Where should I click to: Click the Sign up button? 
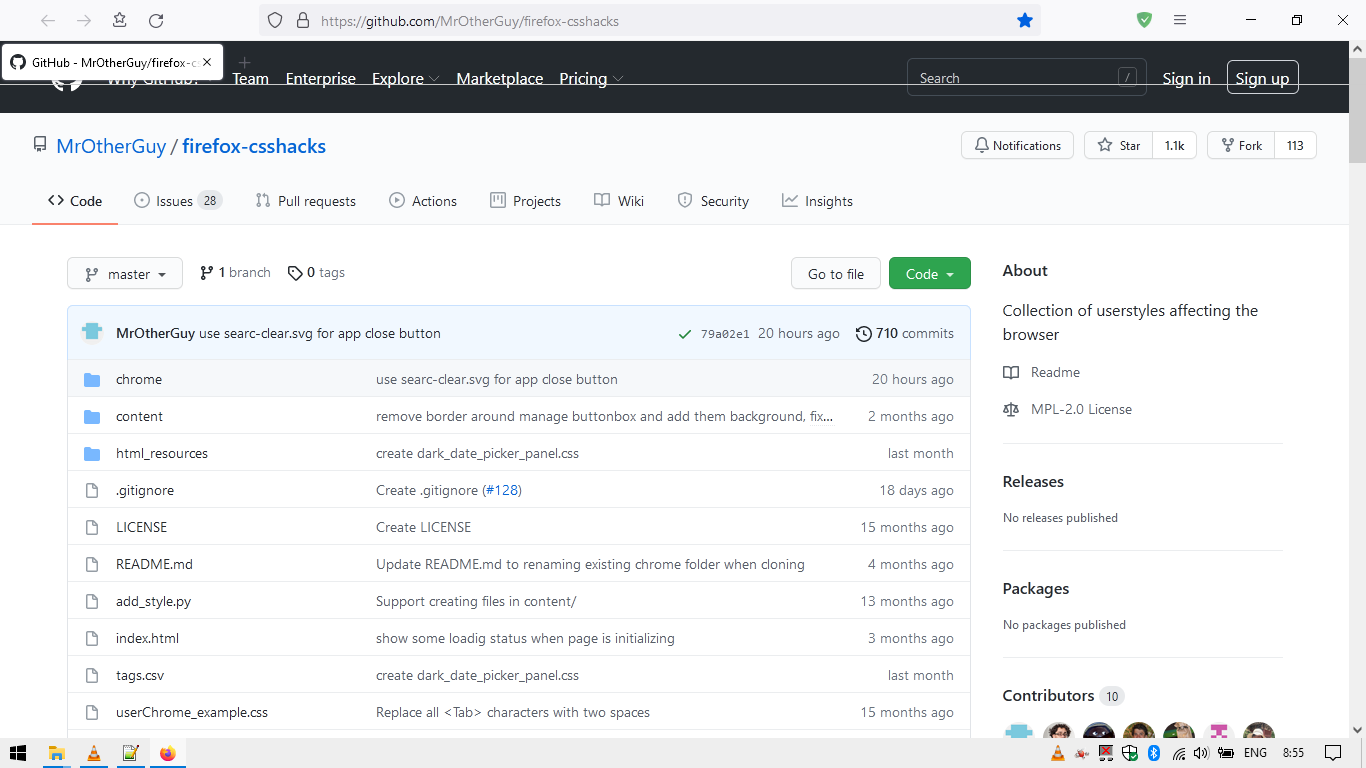pyautogui.click(x=1262, y=77)
